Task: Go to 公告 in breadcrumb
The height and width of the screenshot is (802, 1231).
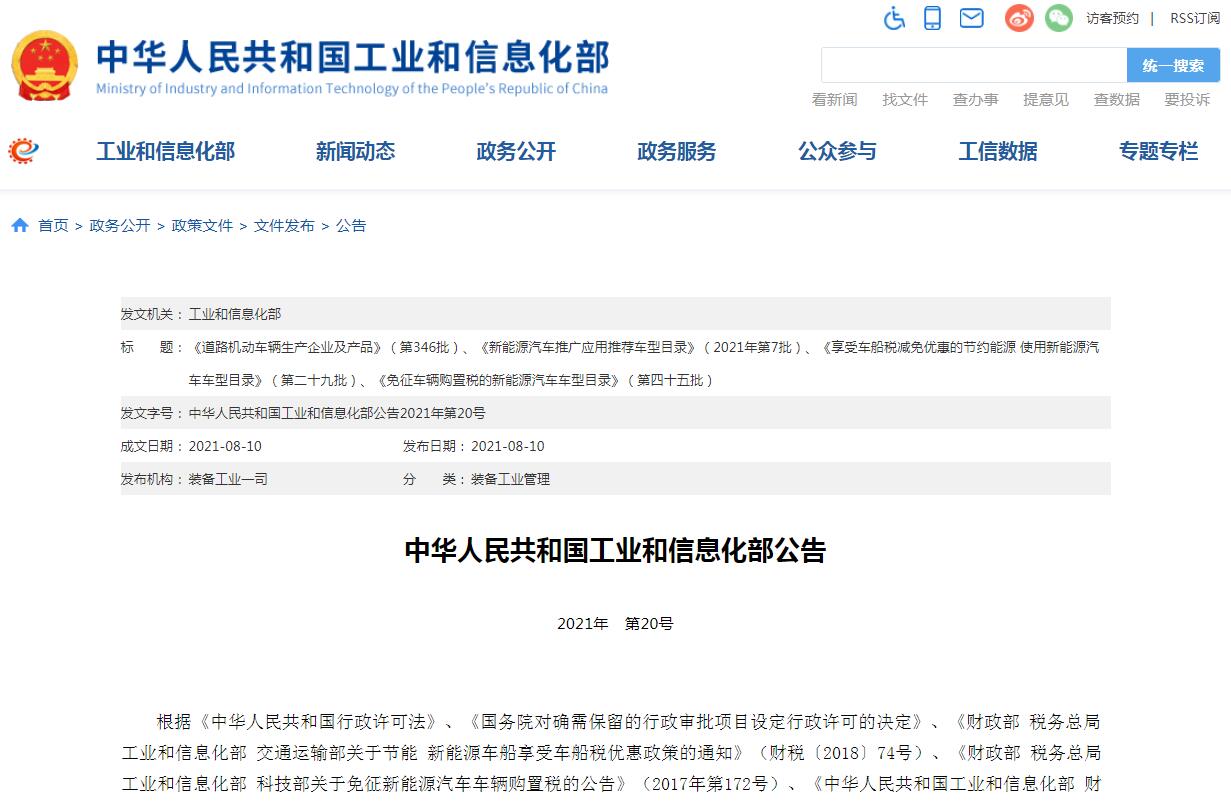Action: (351, 226)
